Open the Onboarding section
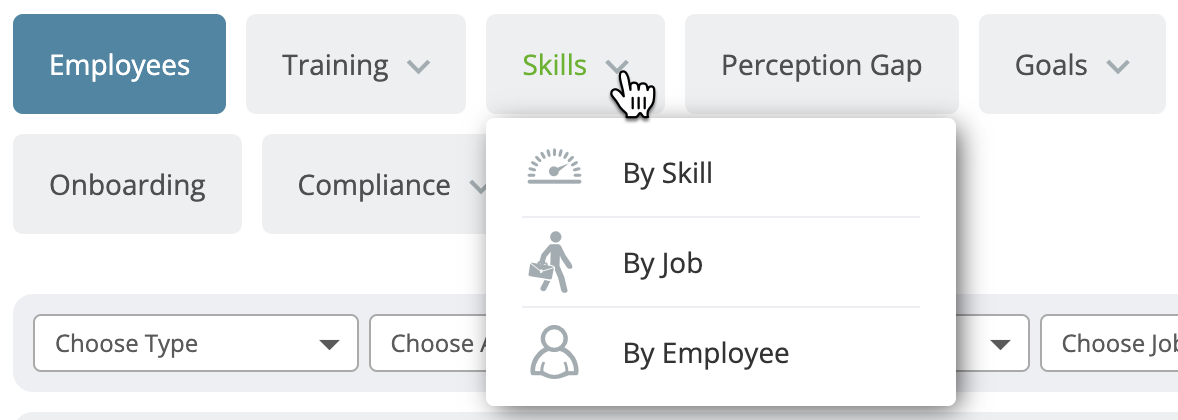Screen dimensions: 1178x420 (128, 184)
